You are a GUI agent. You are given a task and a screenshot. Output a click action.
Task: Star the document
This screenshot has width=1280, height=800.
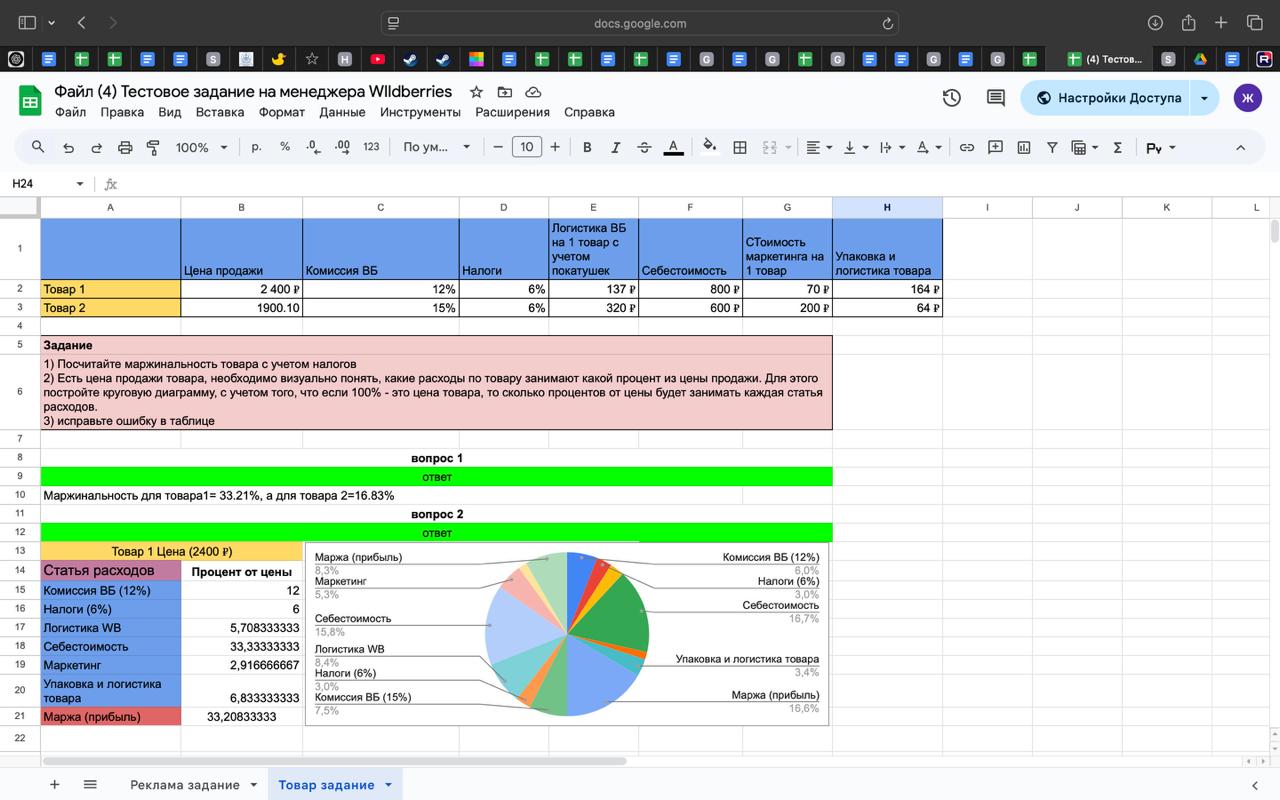(x=477, y=92)
